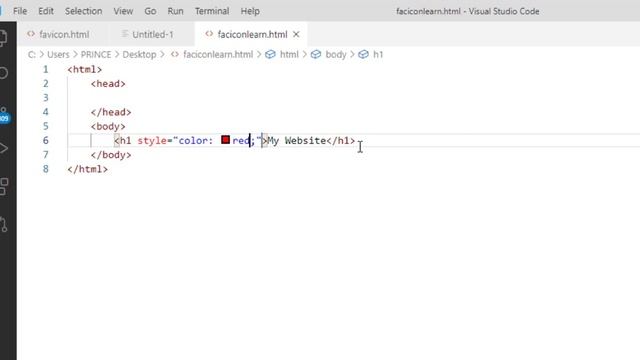Open the View menu
640x360 pixels.
tap(123, 11)
